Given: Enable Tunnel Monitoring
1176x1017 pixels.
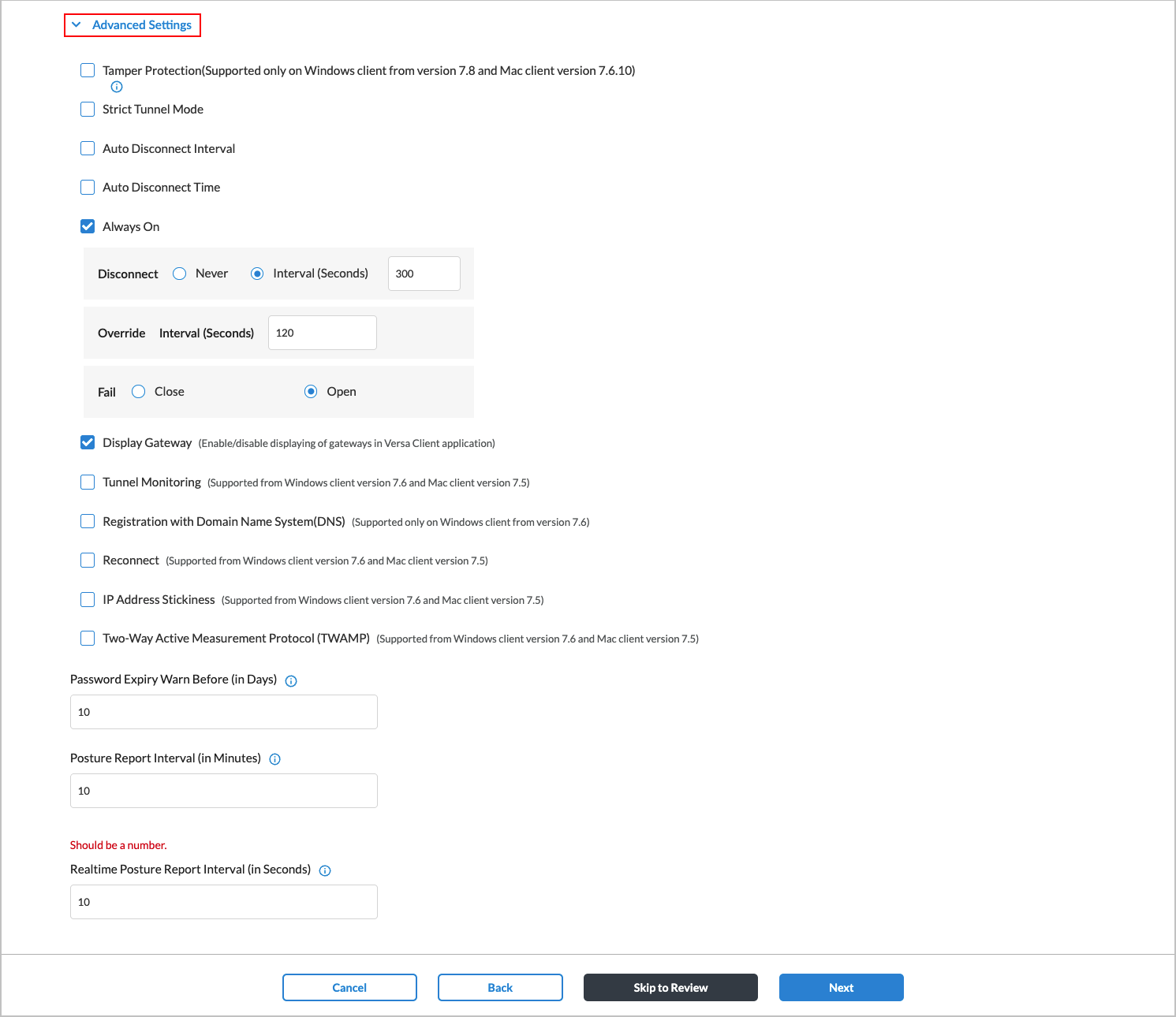Looking at the screenshot, I should click(x=87, y=482).
